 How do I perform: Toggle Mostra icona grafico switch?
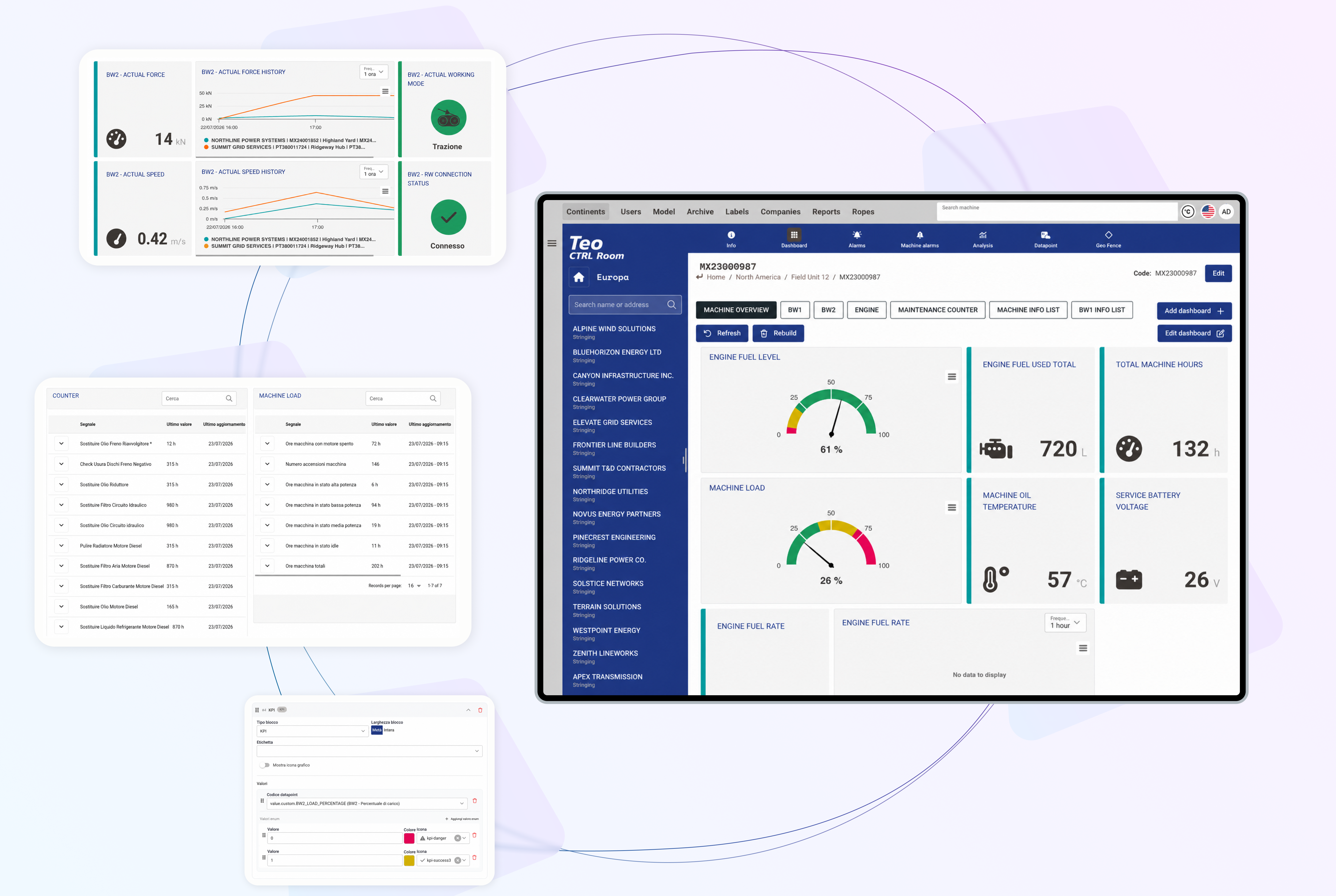tap(265, 765)
